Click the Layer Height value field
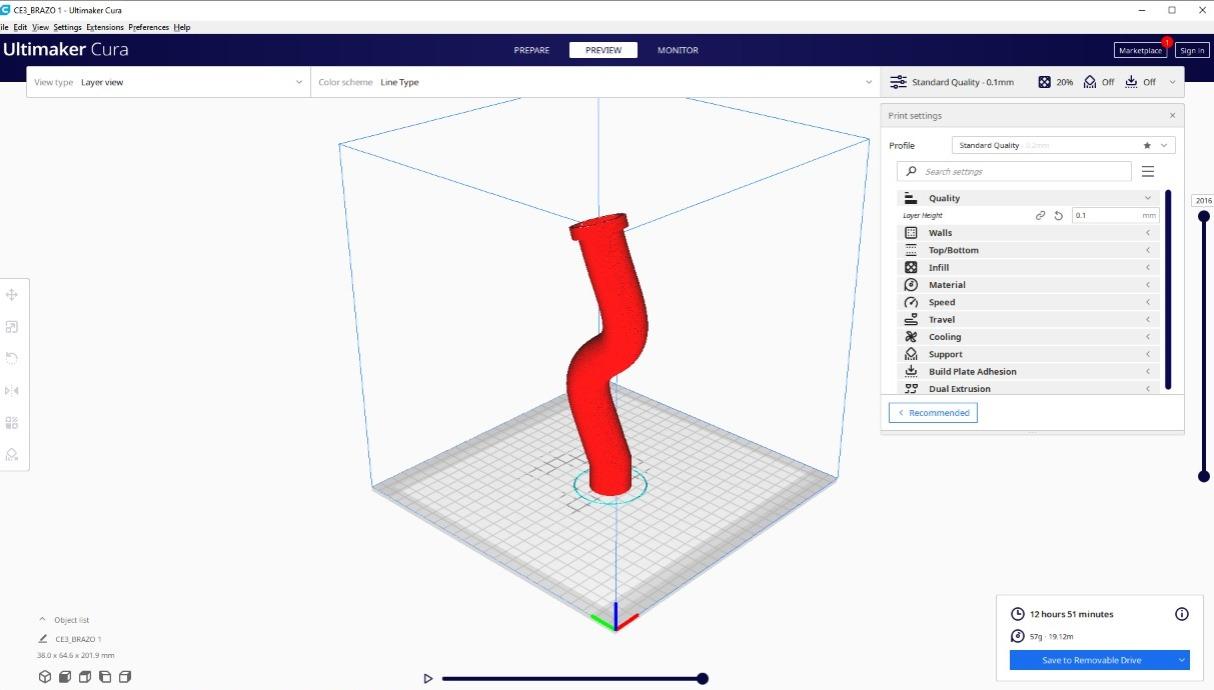 coord(1116,215)
